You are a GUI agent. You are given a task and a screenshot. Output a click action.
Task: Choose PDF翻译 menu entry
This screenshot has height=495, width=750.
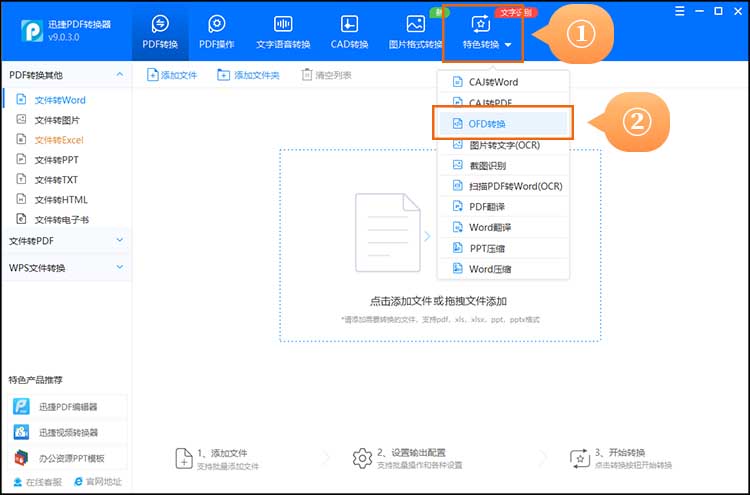[503, 207]
